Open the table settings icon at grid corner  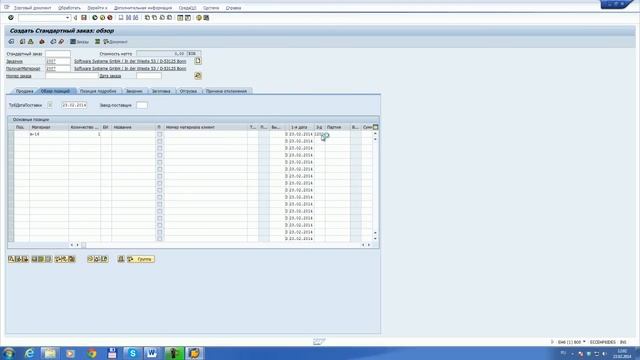click(x=376, y=127)
